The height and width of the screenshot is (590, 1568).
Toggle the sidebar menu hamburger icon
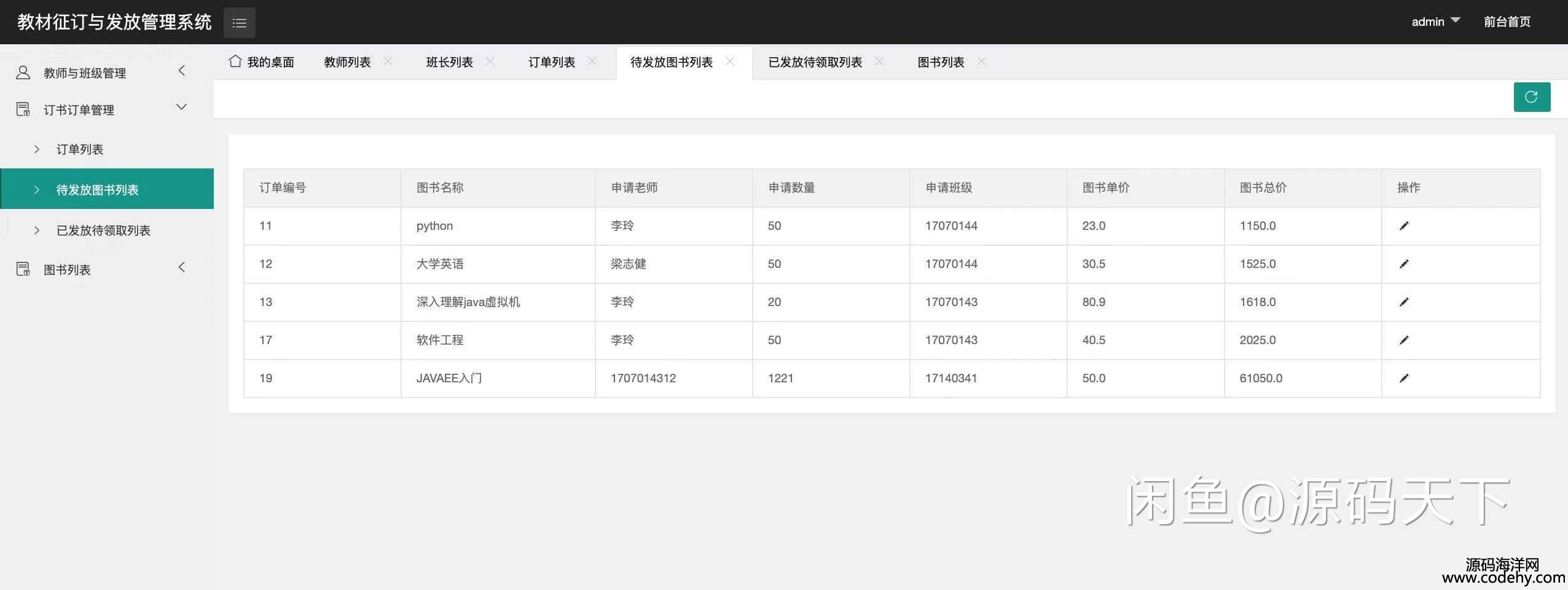point(239,23)
